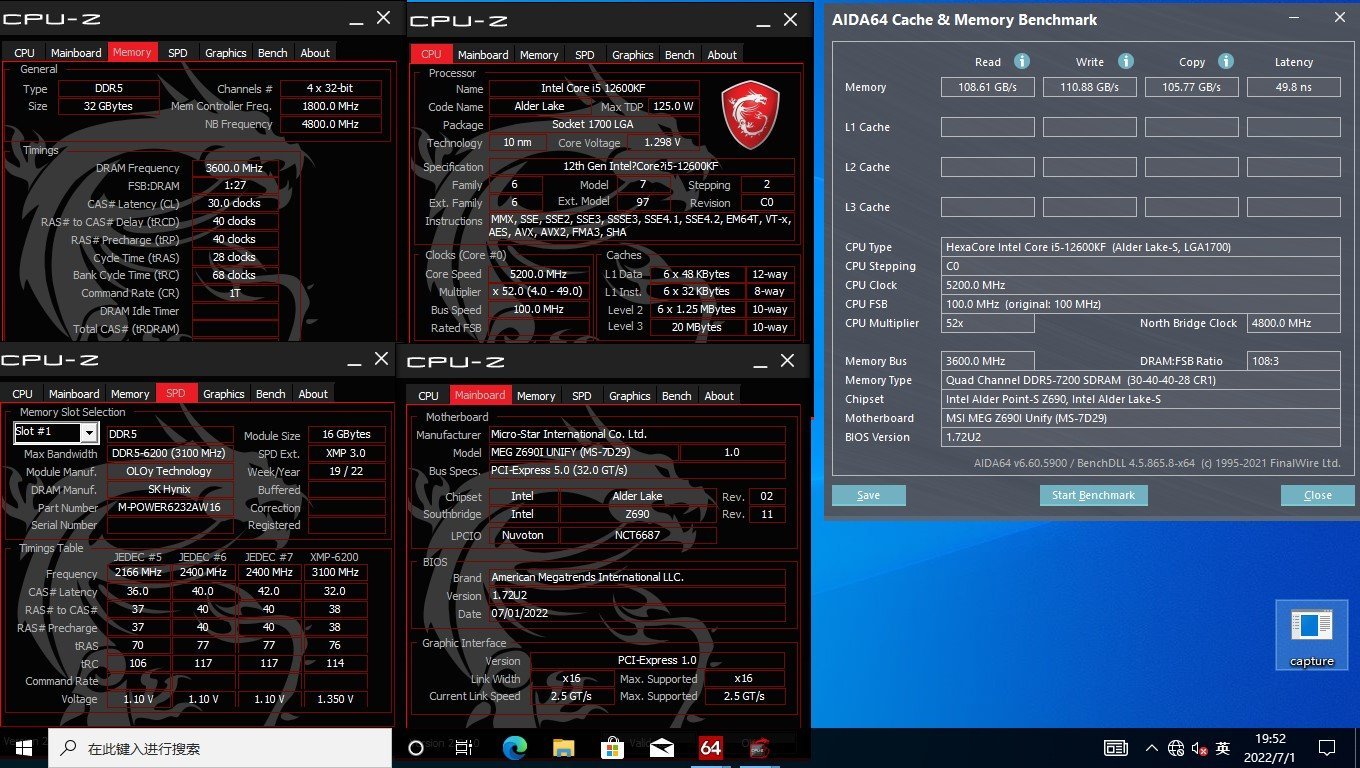Click the NB Frequency value 4800.0 MHz

pos(330,124)
